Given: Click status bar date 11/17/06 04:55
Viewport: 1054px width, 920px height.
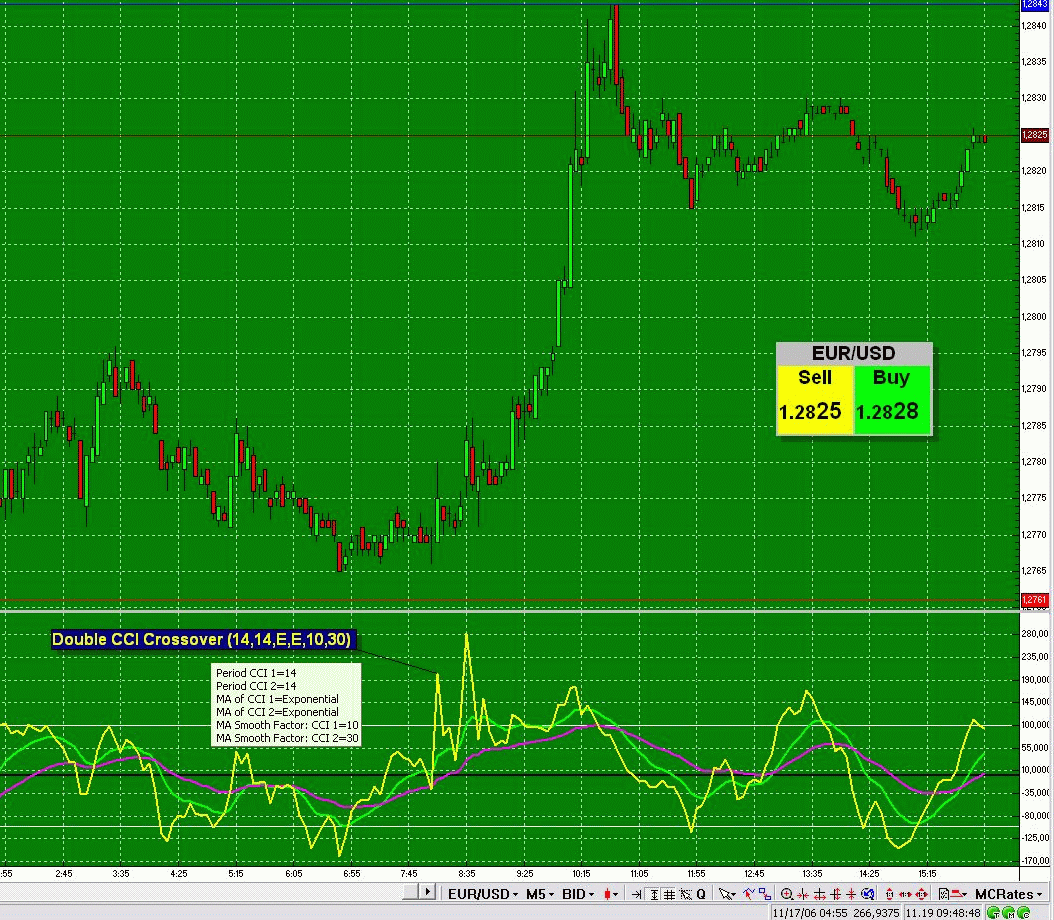Looking at the screenshot, I should (x=812, y=913).
